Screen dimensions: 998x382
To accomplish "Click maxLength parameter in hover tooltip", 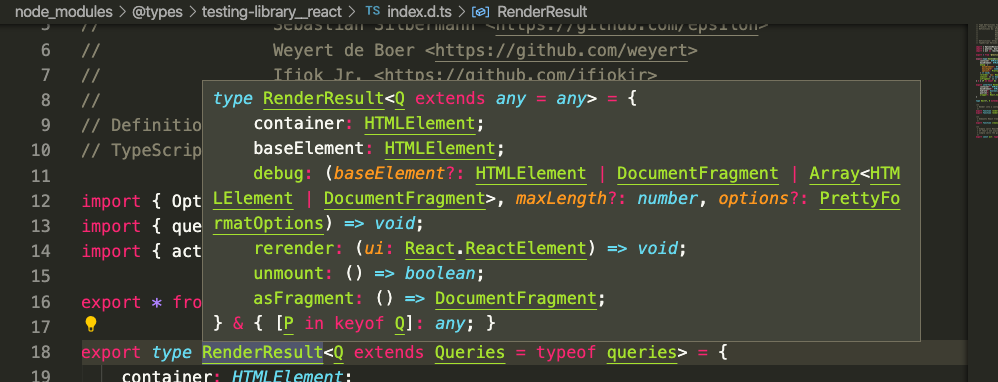I will click(x=561, y=199).
